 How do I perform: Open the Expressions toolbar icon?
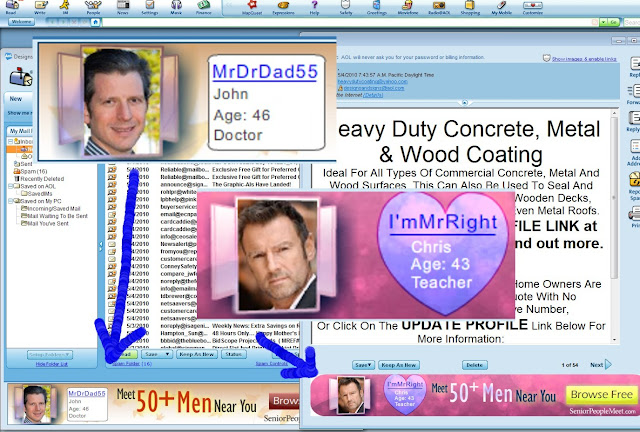(283, 6)
